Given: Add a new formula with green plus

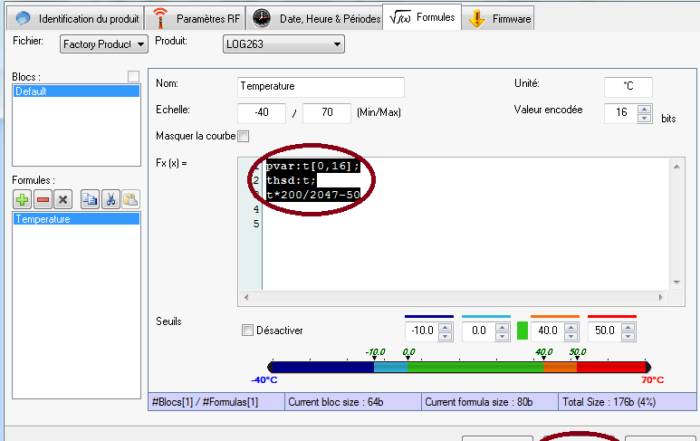Looking at the screenshot, I should coord(22,199).
